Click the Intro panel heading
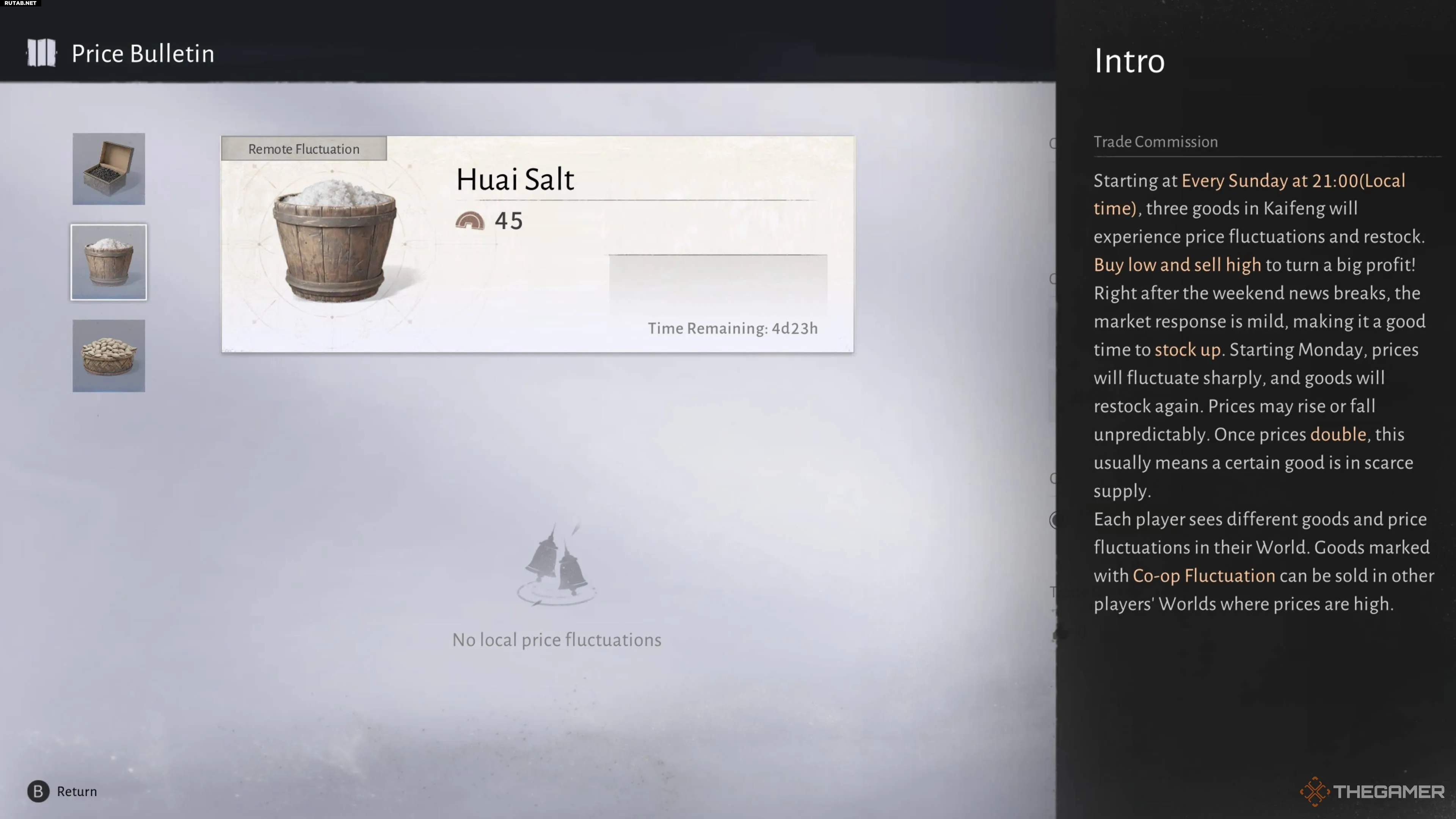The image size is (1456, 819). 1129,61
